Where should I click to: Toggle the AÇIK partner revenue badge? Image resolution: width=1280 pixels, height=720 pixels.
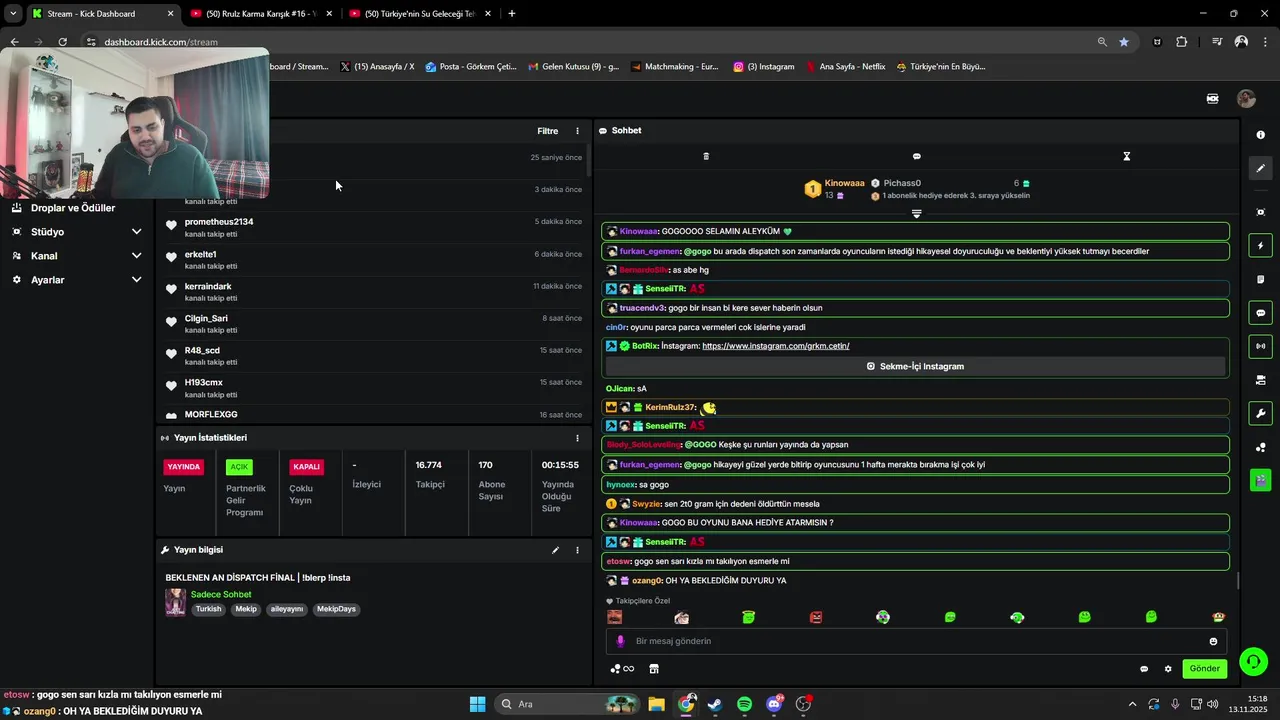239,467
